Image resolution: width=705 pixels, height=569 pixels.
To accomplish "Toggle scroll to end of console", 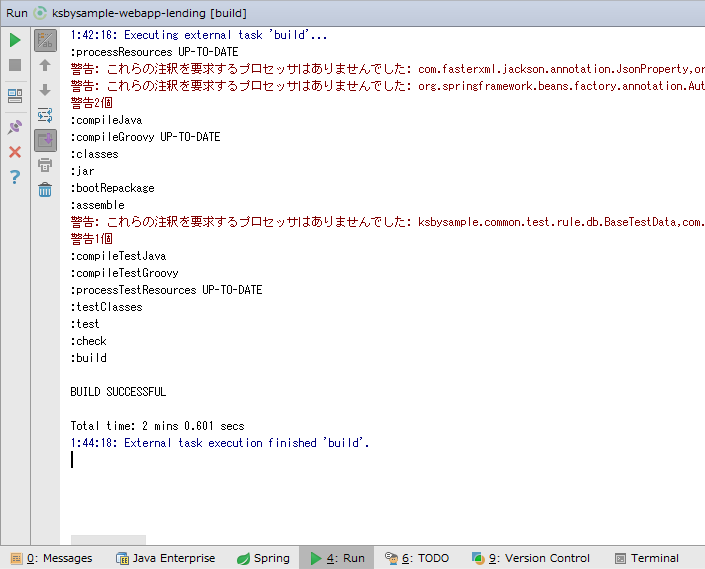I will 45,140.
